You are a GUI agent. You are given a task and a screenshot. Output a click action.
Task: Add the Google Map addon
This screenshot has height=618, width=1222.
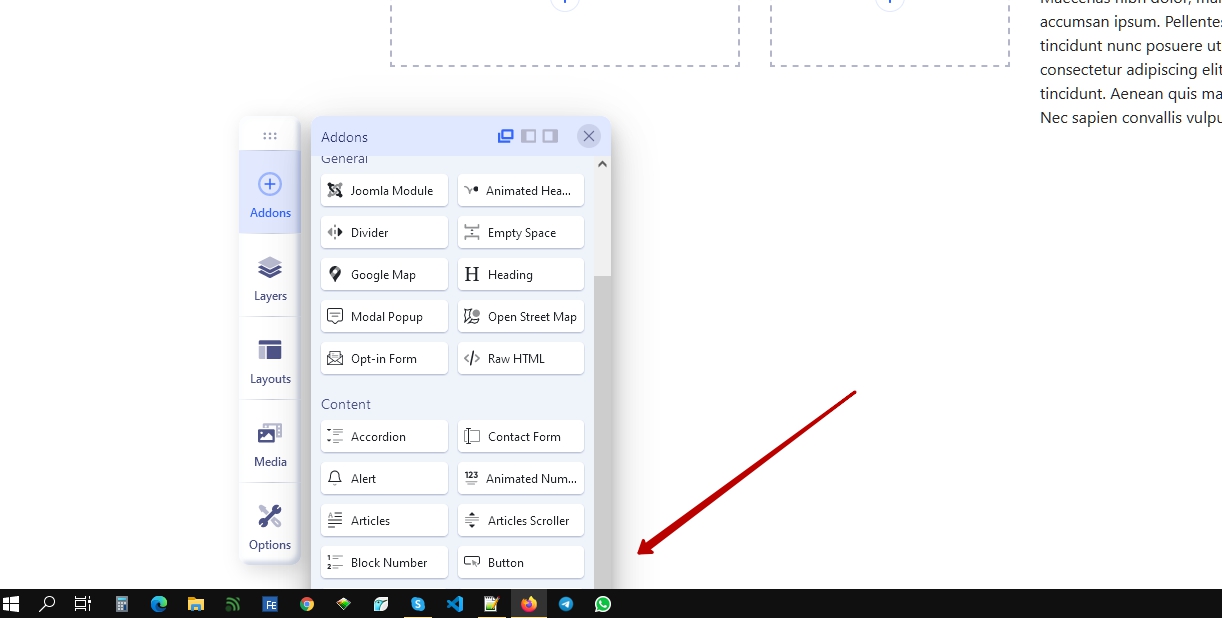(x=384, y=275)
